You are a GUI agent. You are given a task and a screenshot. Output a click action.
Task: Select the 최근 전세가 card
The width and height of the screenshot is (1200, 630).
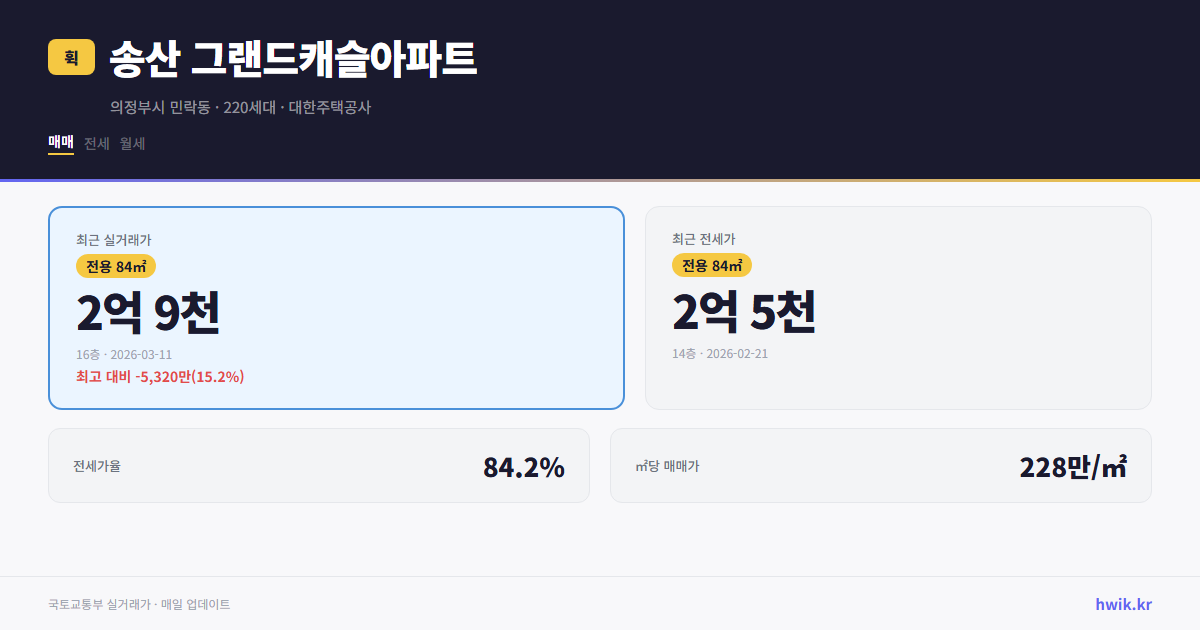898,307
